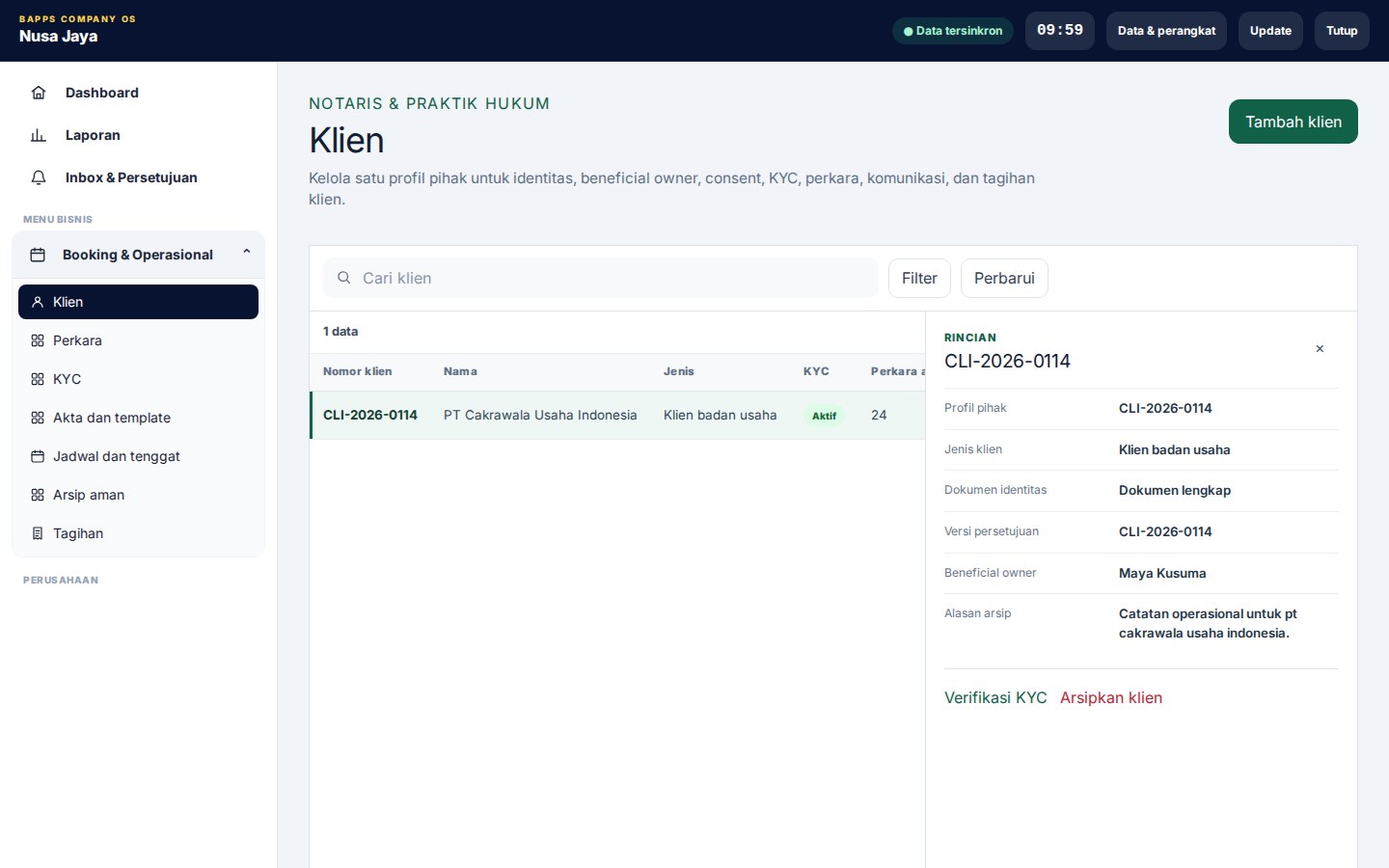The width and height of the screenshot is (1389, 868).
Task: Open the Tagihan page
Action: [138, 533]
